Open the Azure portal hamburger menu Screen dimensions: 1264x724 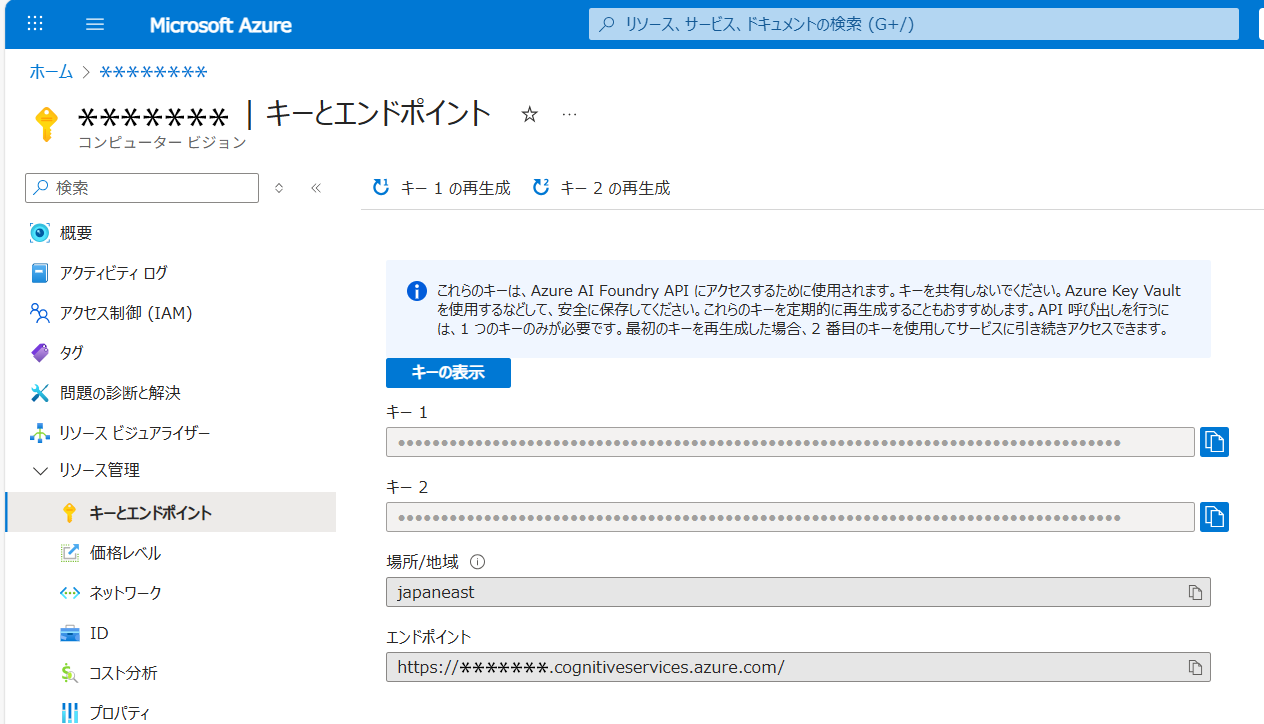[x=95, y=24]
